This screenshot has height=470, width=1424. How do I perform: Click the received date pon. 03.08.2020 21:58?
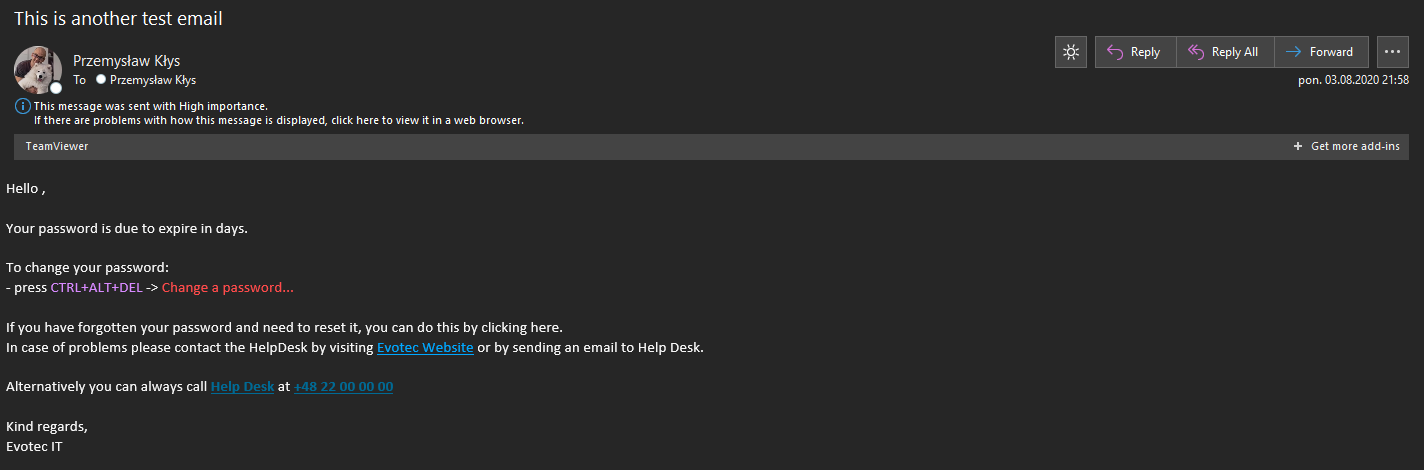[1353, 80]
